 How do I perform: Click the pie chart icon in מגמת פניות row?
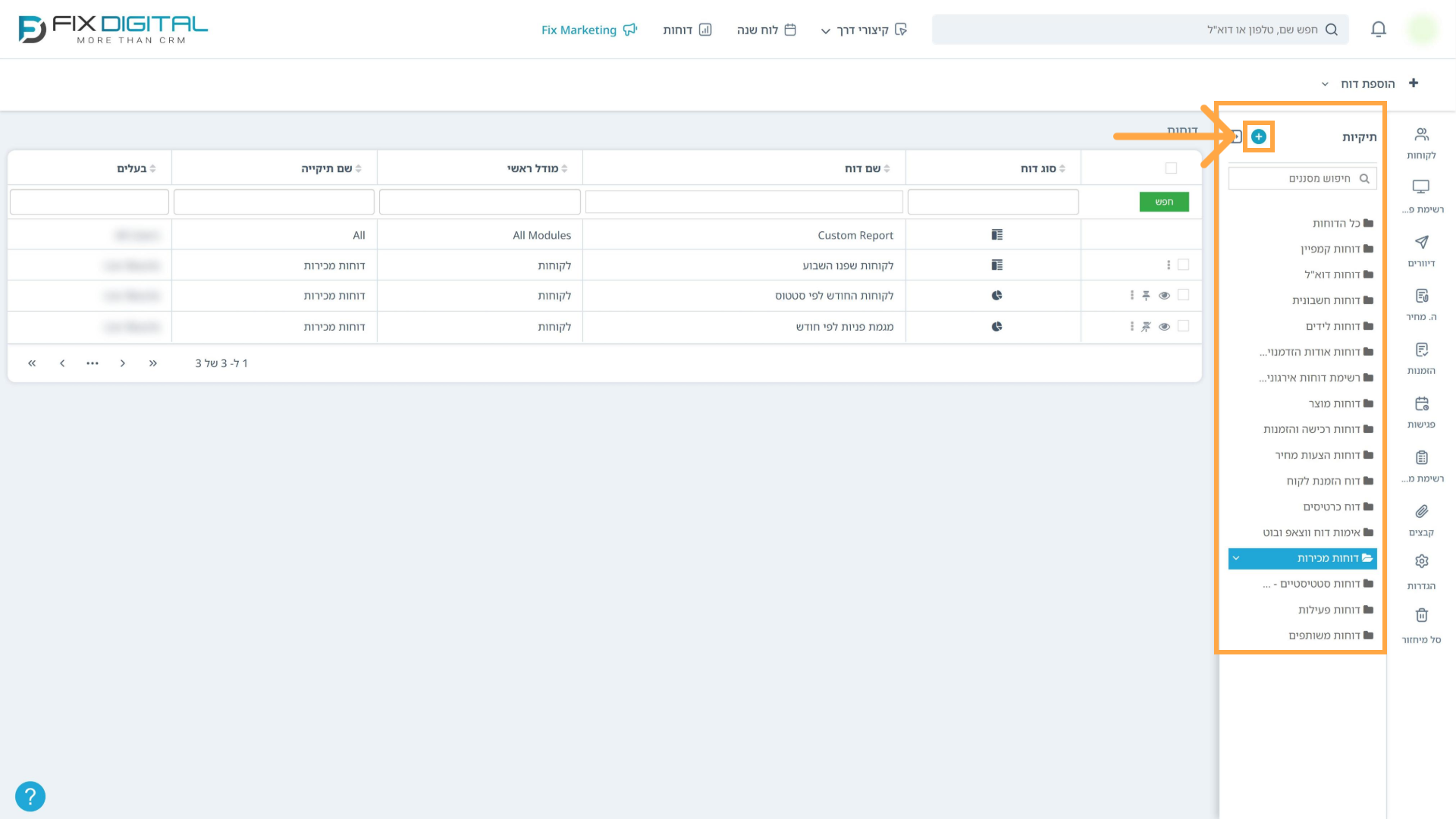click(996, 327)
